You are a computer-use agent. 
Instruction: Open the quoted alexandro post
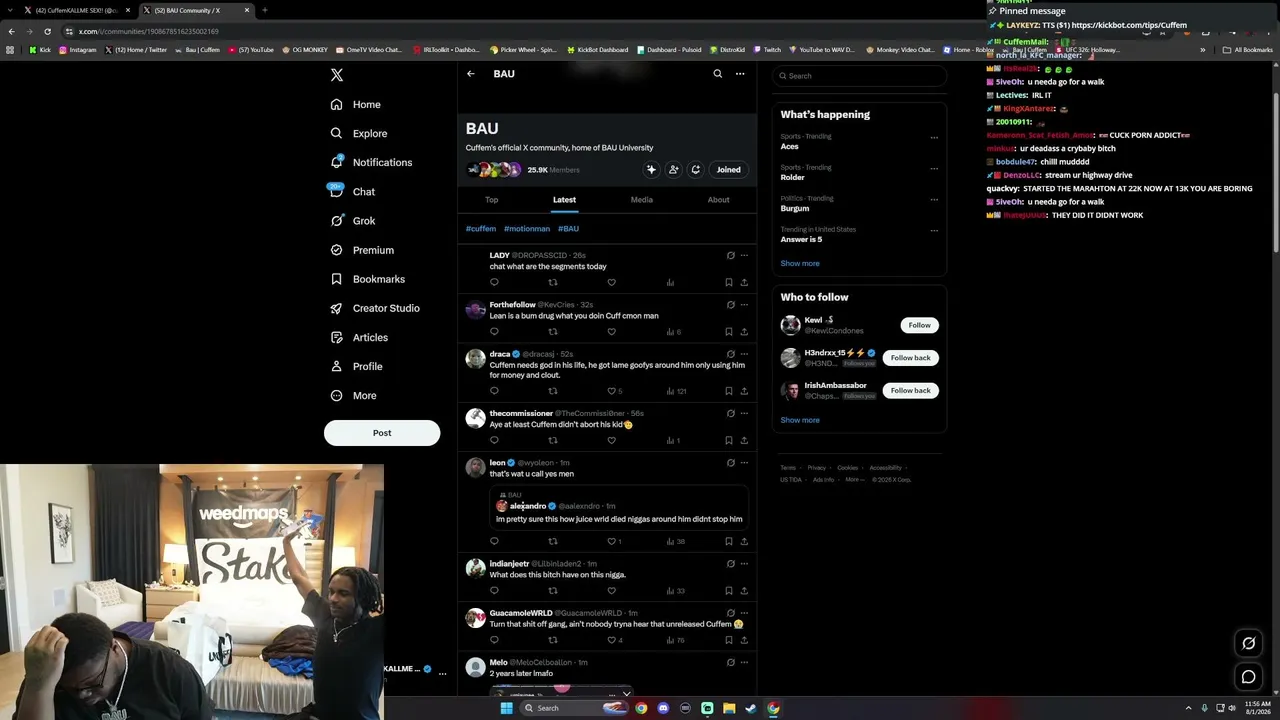tap(619, 507)
